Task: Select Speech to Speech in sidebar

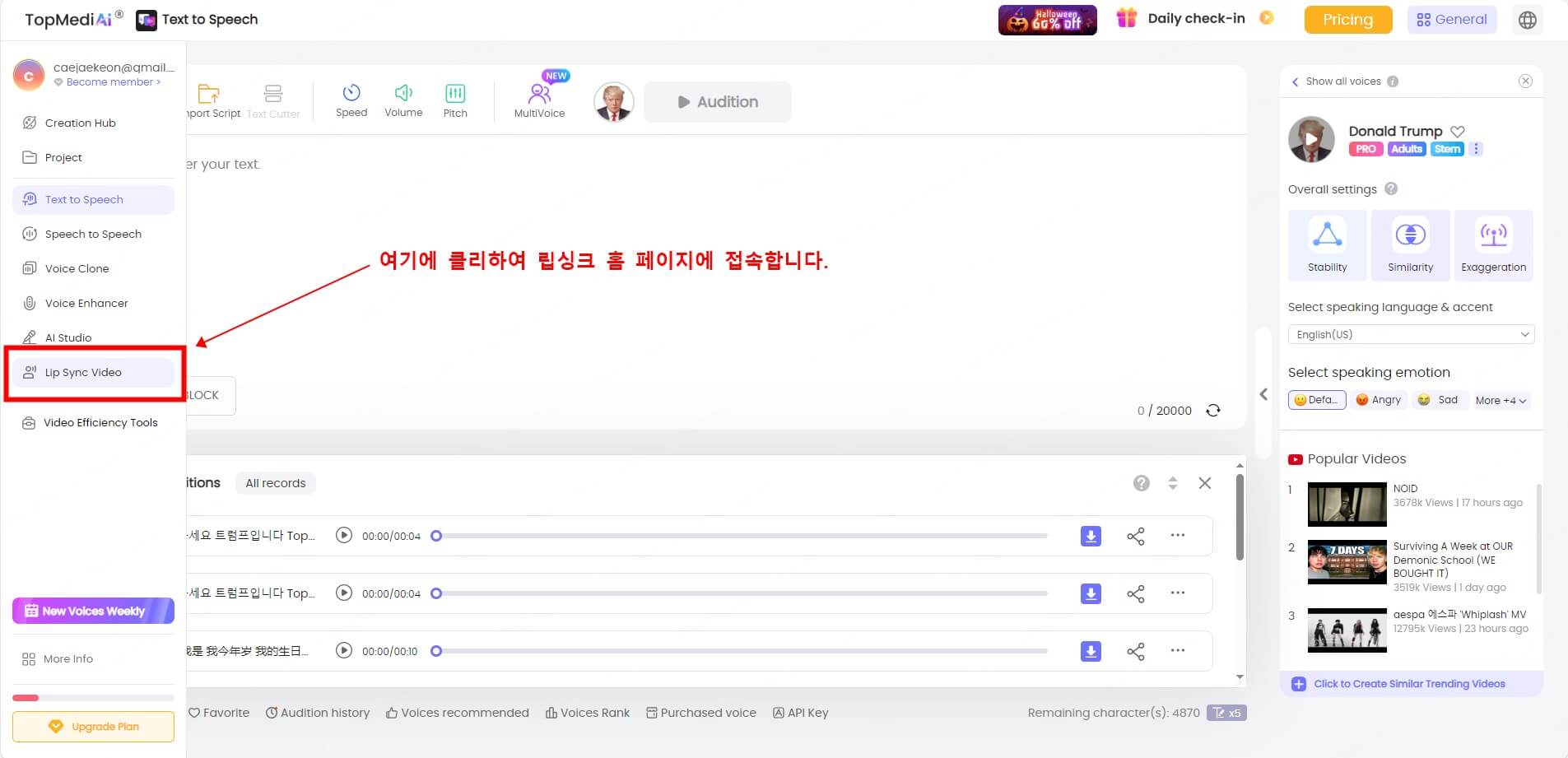Action: pyautogui.click(x=93, y=234)
